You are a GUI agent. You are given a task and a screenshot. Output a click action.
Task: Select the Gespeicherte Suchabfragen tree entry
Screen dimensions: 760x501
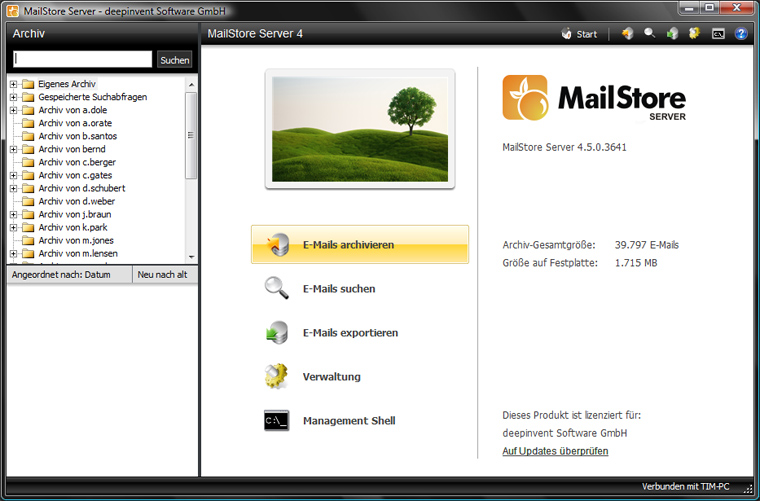pos(93,97)
